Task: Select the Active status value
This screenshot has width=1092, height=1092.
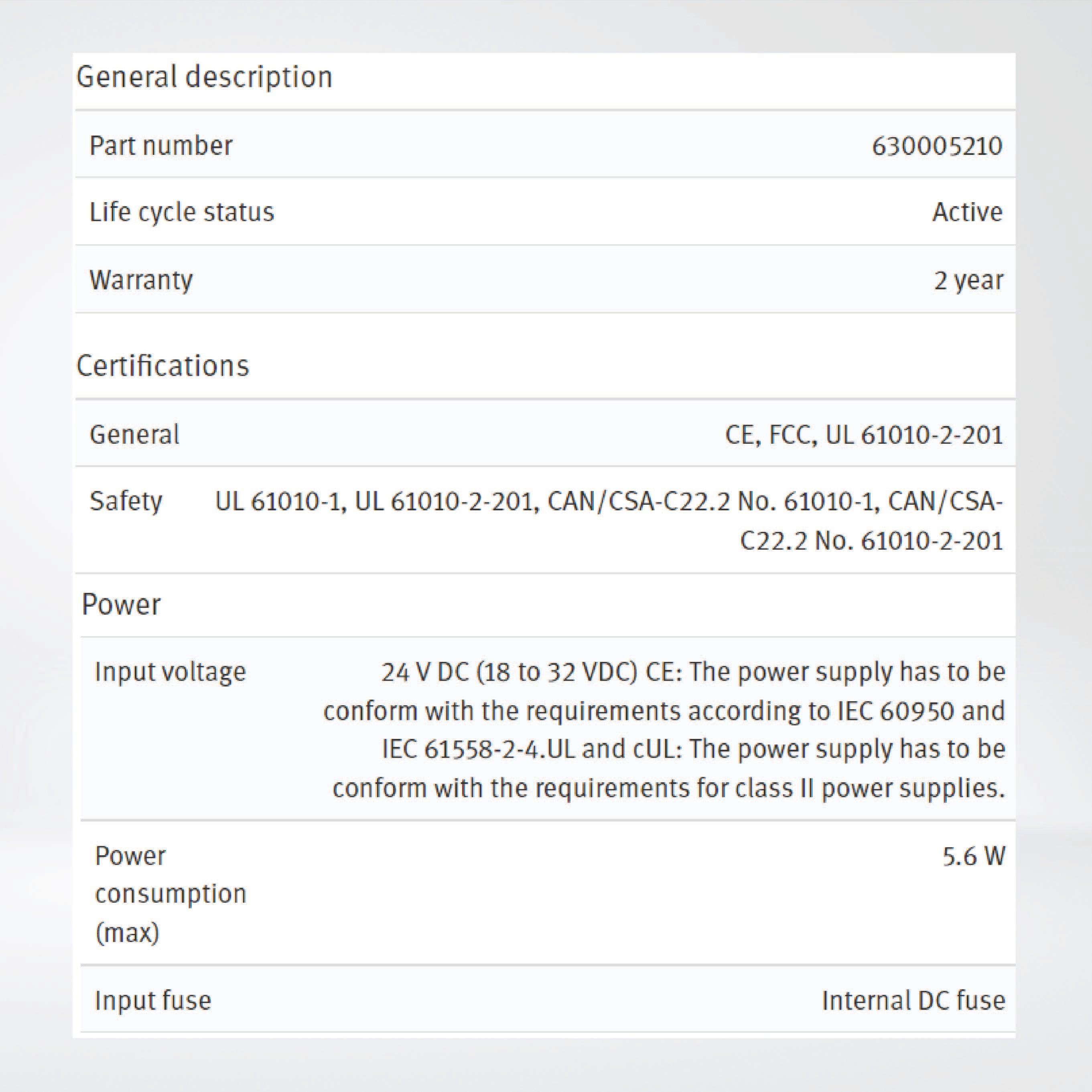Action: pos(967,213)
